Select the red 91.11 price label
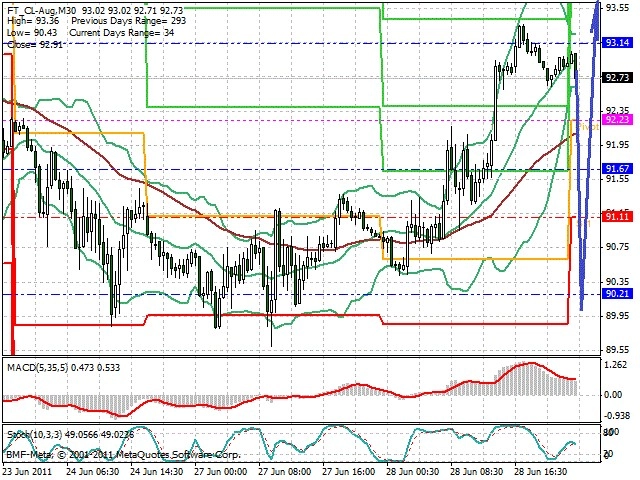 coord(617,216)
